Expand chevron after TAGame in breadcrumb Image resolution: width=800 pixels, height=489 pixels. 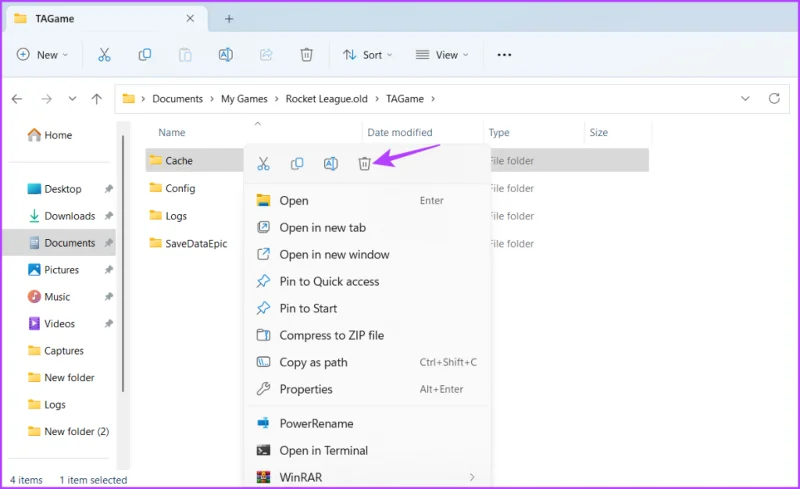point(433,99)
